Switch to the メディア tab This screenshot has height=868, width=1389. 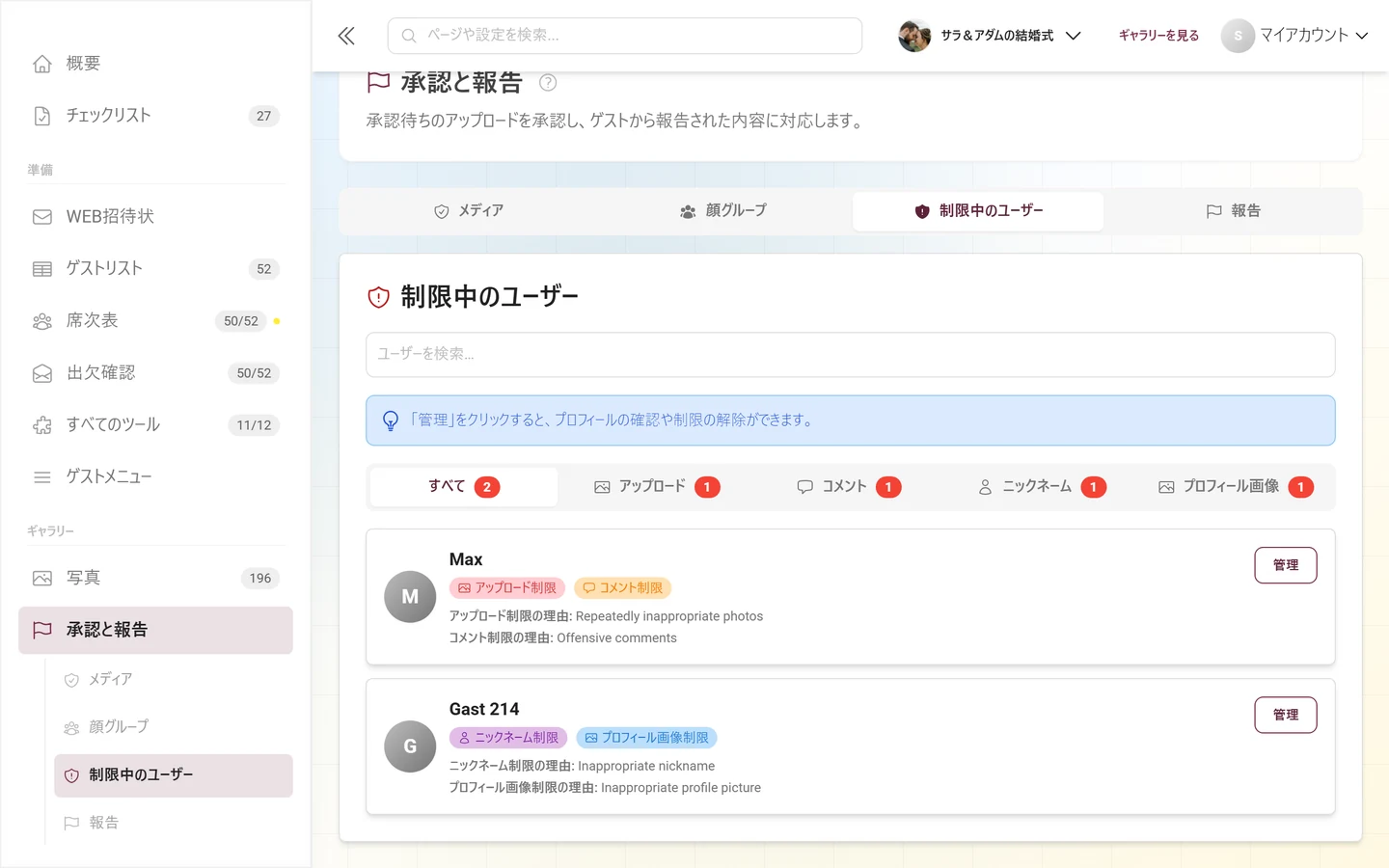(469, 211)
